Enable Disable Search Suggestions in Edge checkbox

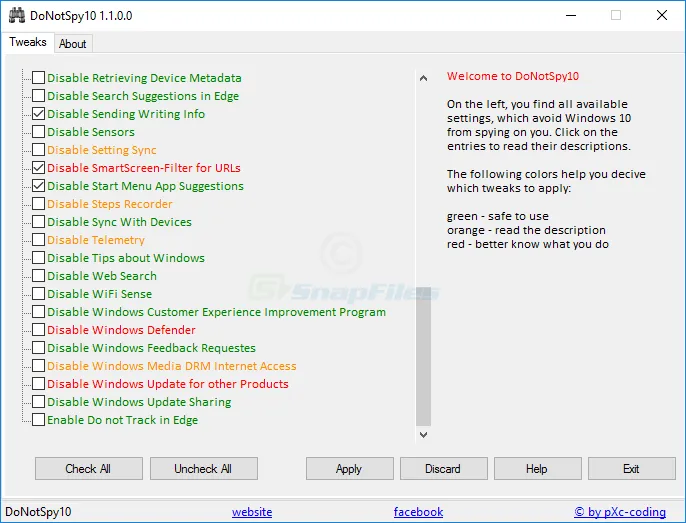(x=38, y=95)
